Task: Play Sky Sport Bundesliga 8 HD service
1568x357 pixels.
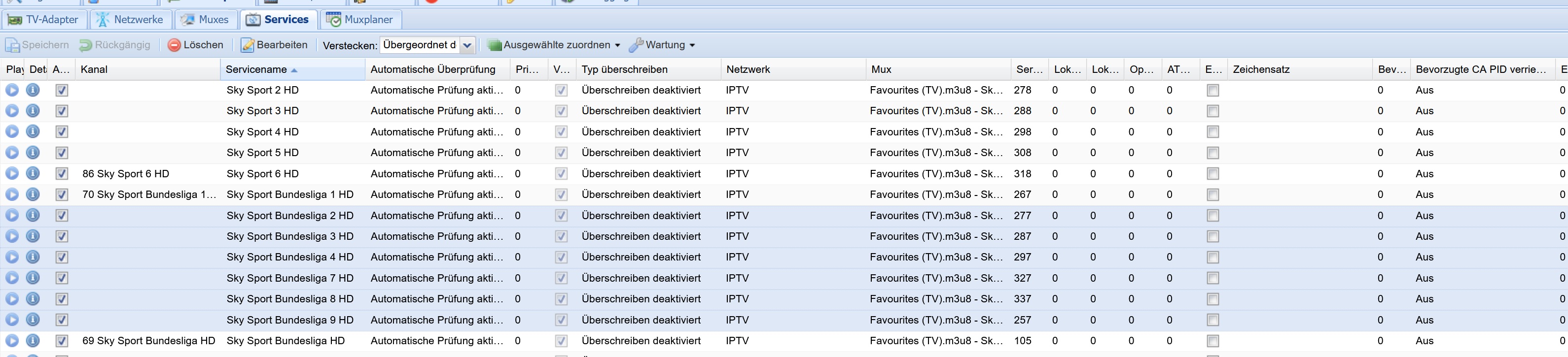Action: [x=12, y=298]
